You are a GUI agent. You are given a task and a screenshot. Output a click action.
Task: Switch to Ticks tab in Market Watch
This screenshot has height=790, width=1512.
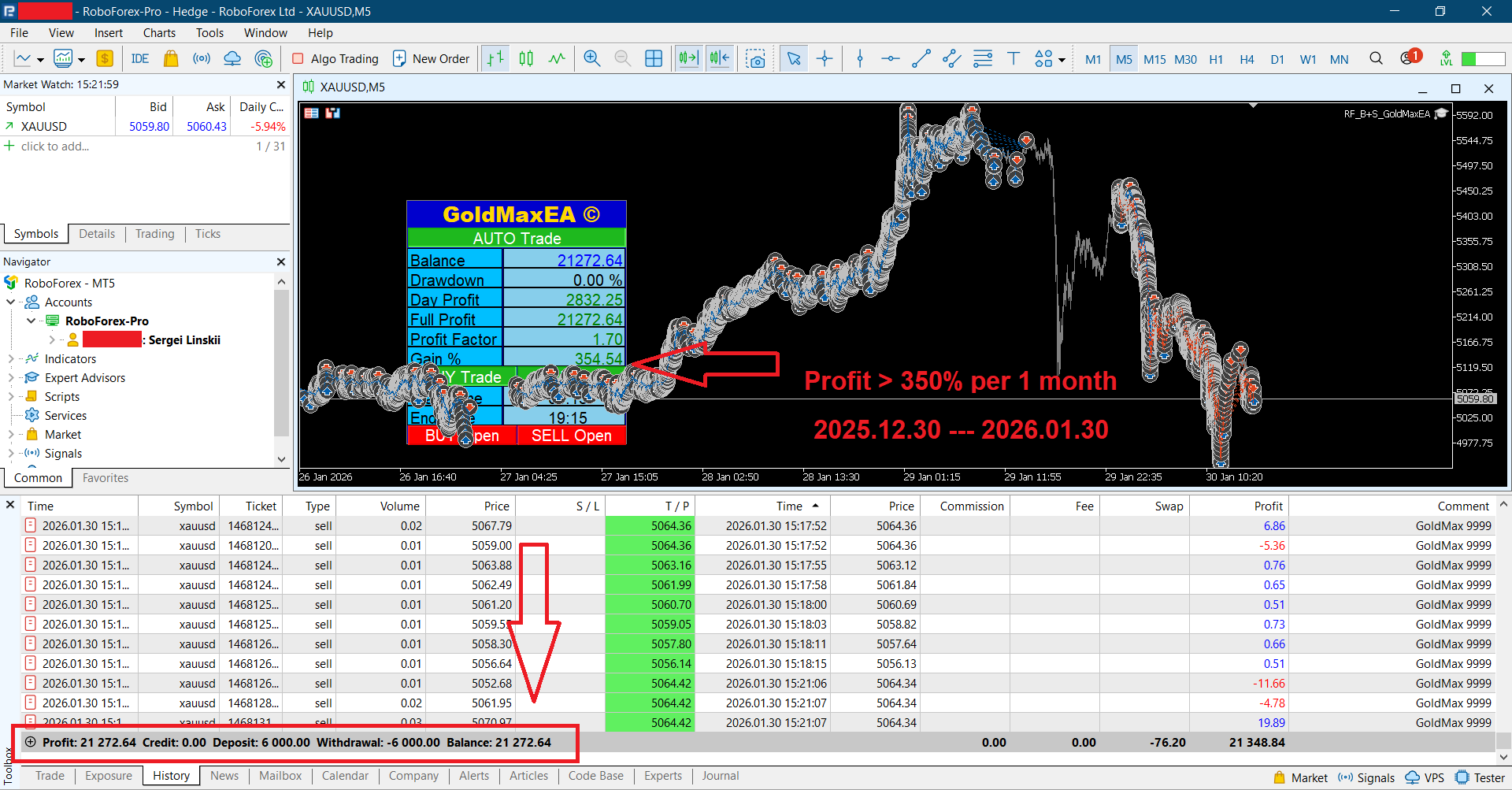[208, 234]
